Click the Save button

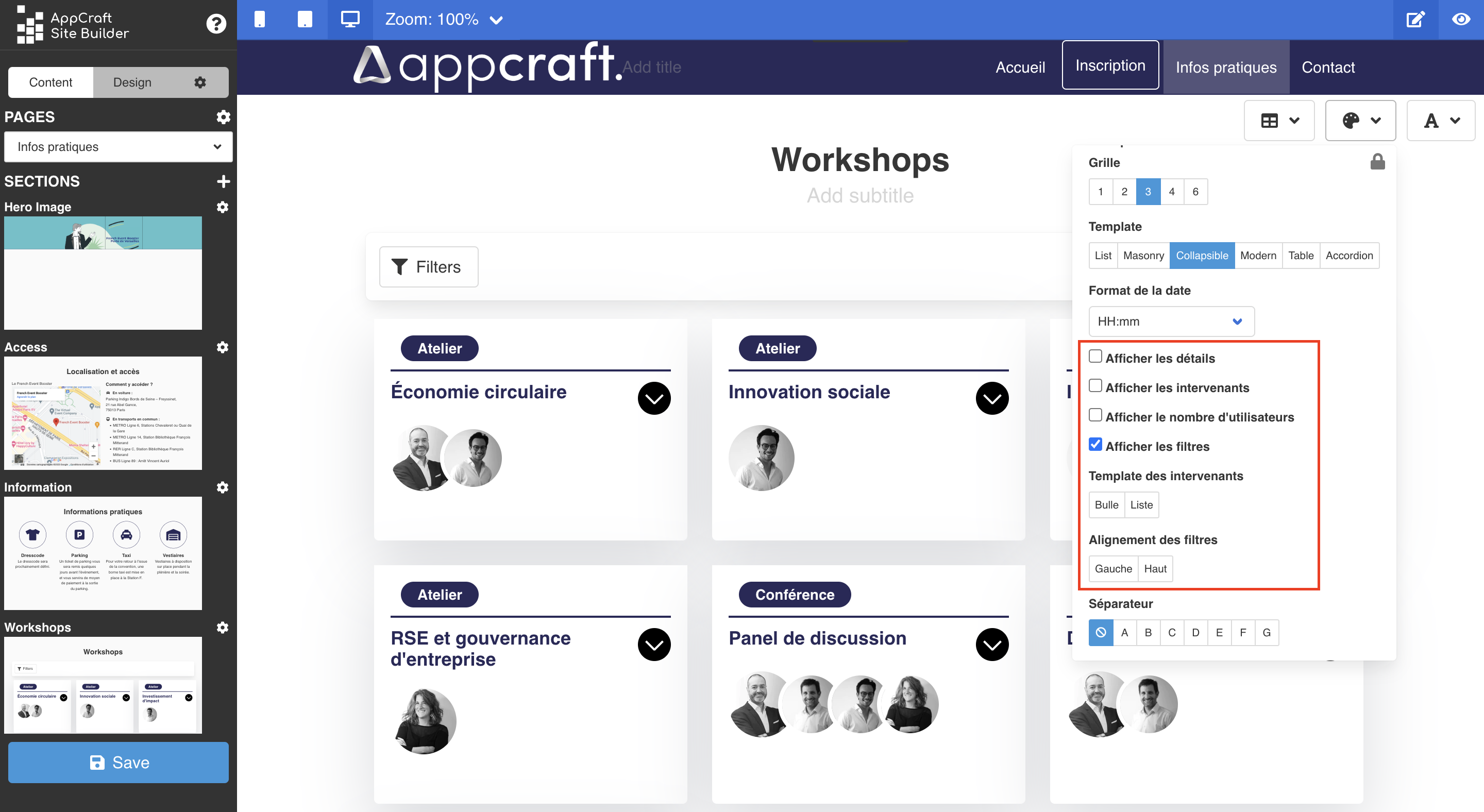point(119,764)
